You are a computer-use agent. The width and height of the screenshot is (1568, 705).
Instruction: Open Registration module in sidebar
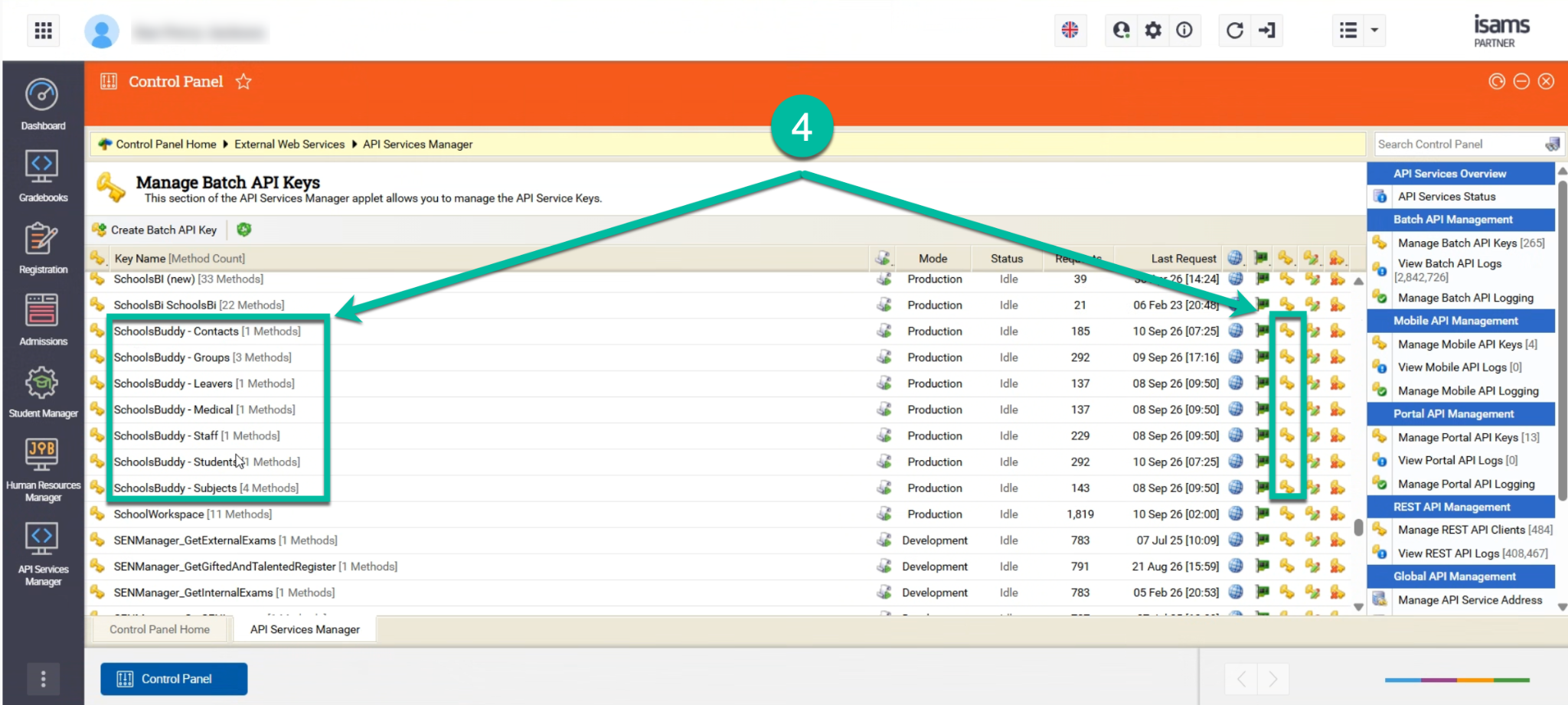[x=43, y=249]
